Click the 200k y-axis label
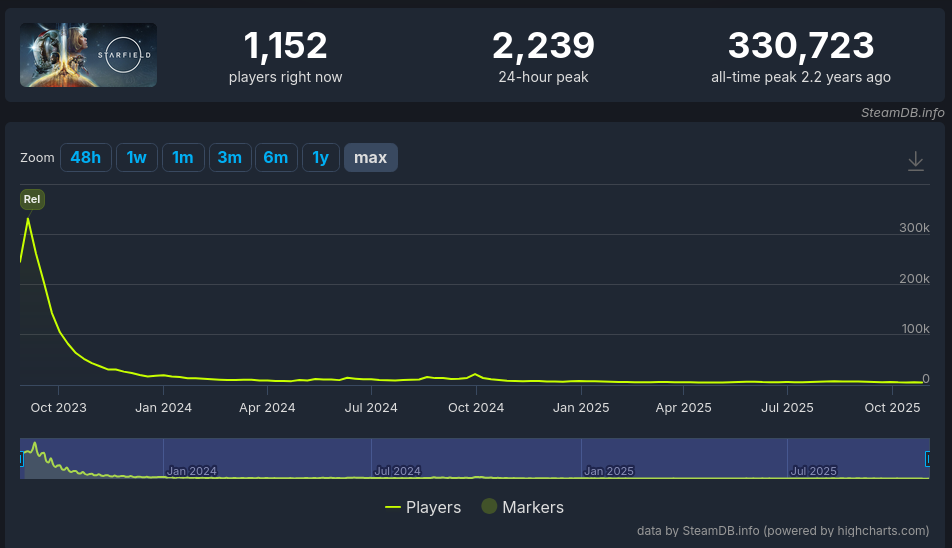952x548 pixels. click(914, 279)
